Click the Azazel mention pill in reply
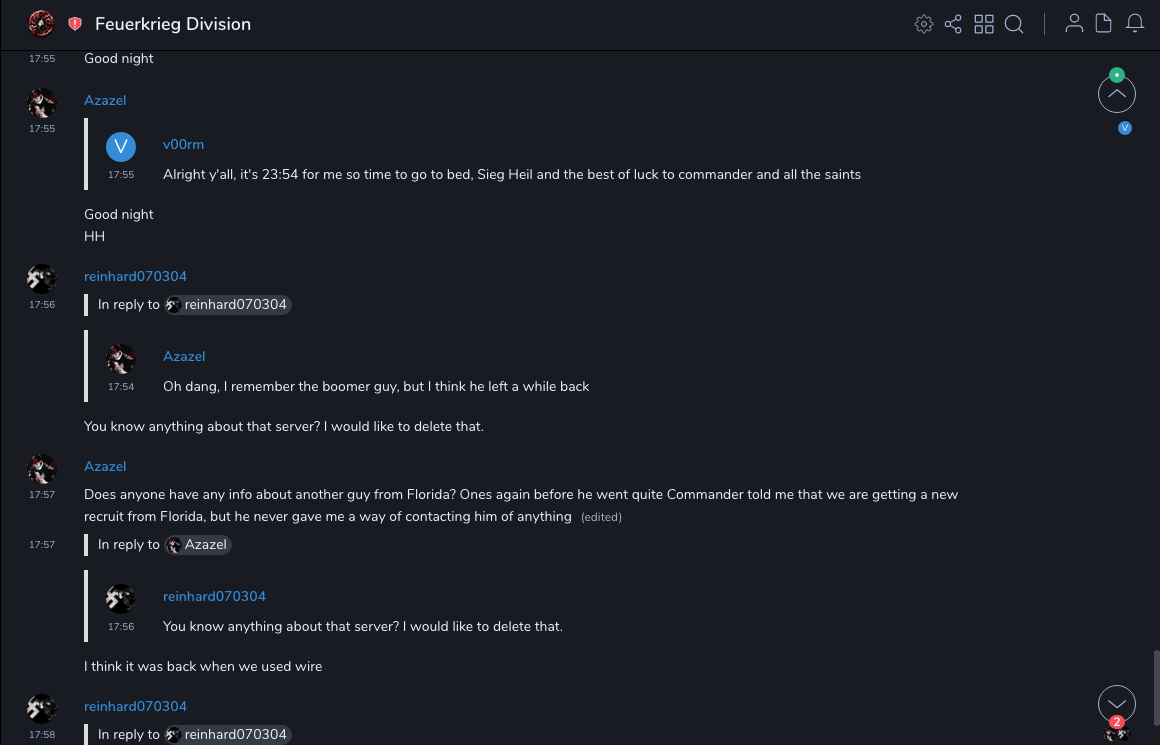Viewport: 1160px width, 745px height. [198, 545]
